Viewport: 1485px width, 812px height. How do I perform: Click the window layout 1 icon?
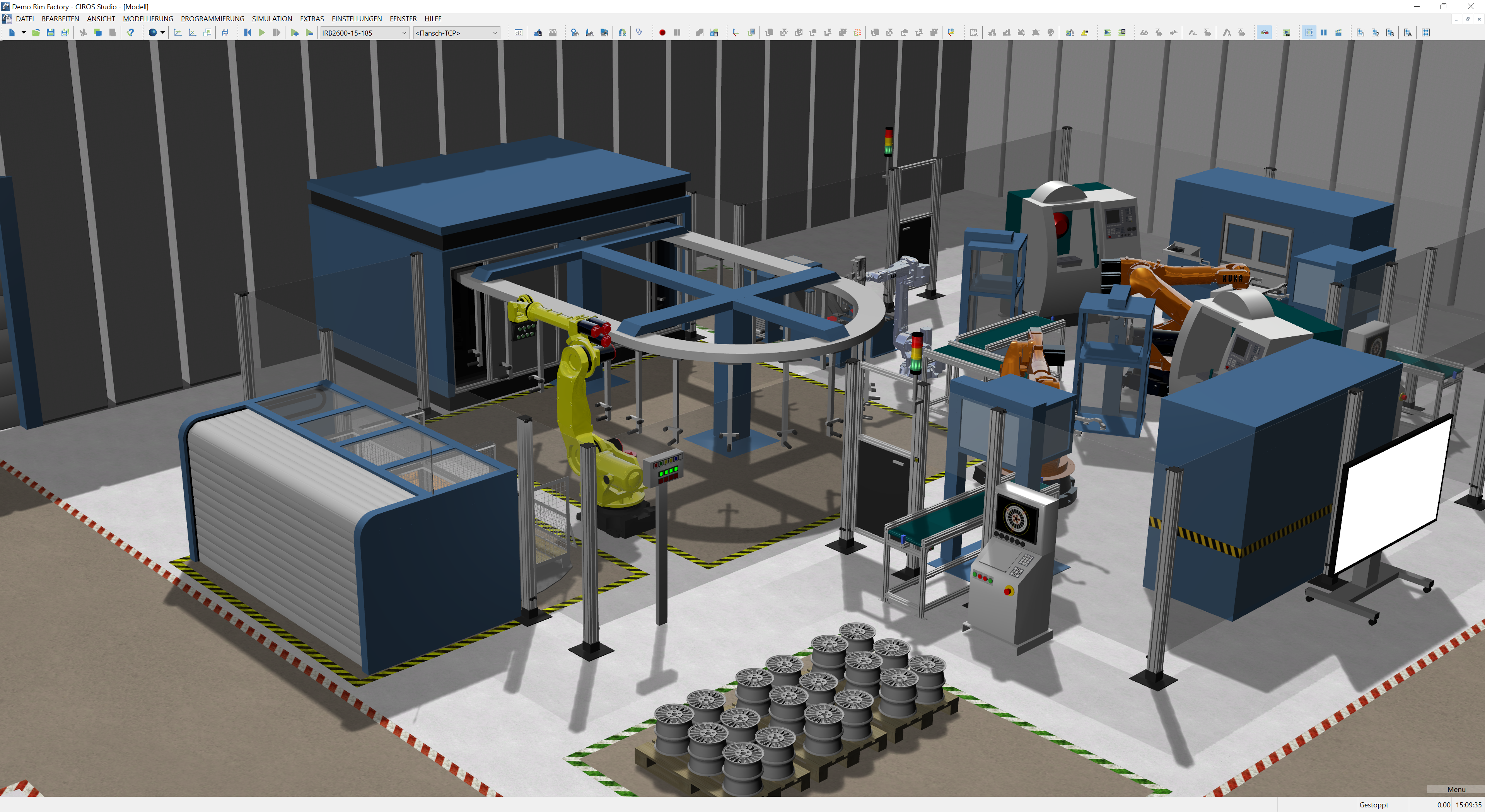[x=1360, y=33]
